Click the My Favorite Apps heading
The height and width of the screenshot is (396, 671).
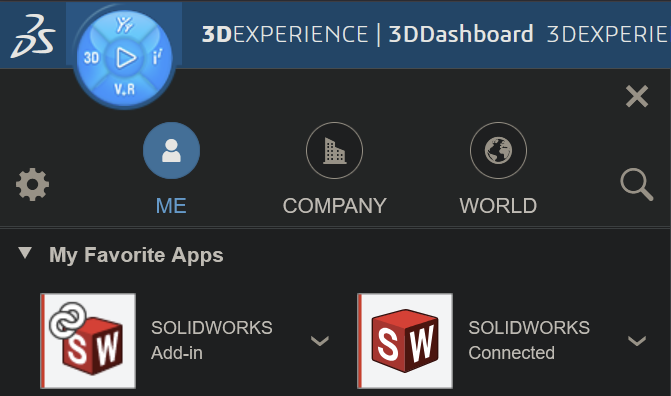136,255
